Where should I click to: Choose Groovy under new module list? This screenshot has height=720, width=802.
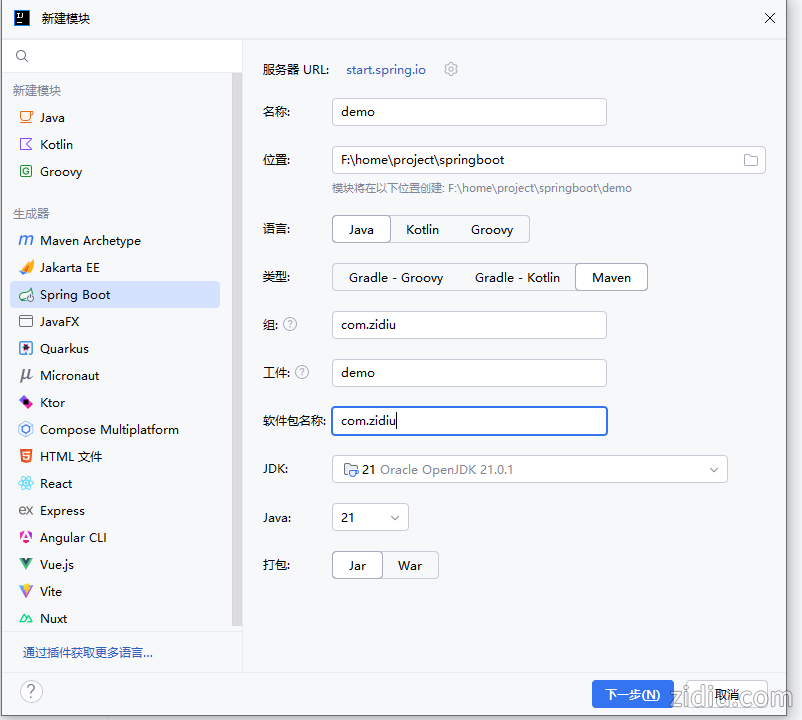pos(60,172)
